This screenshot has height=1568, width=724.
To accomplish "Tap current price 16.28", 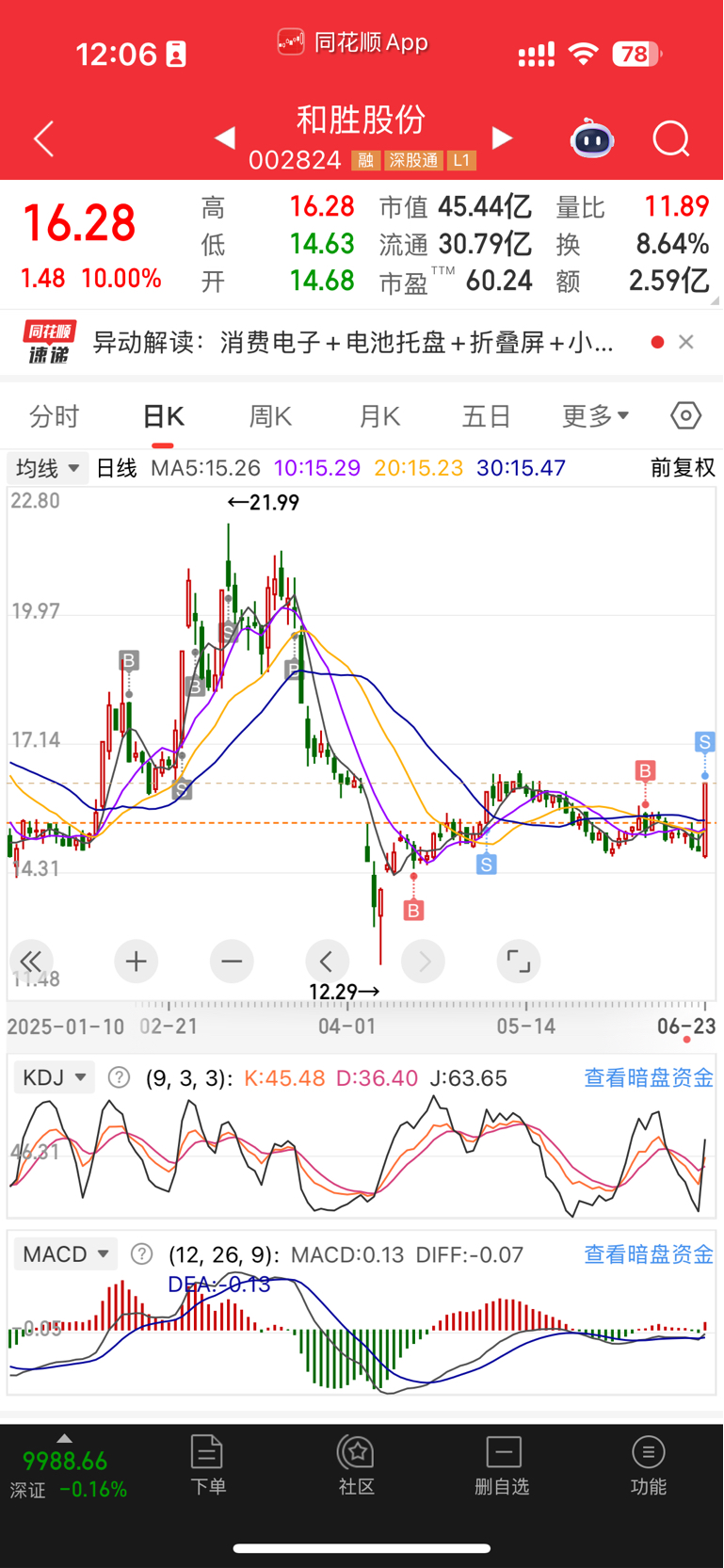I will (80, 224).
